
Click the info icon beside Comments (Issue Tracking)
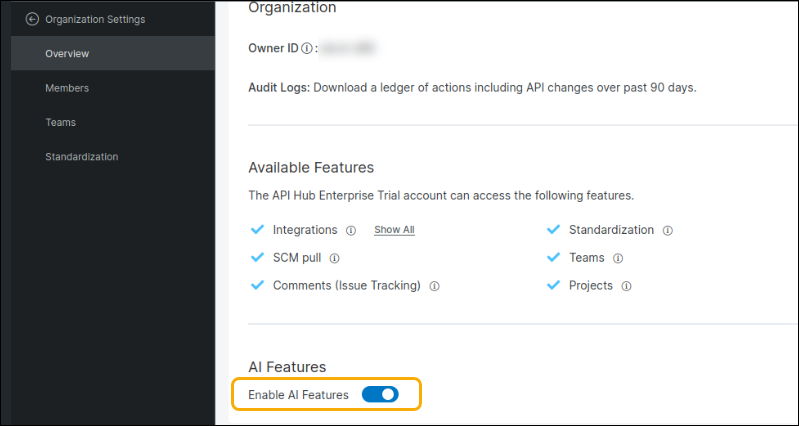[434, 286]
